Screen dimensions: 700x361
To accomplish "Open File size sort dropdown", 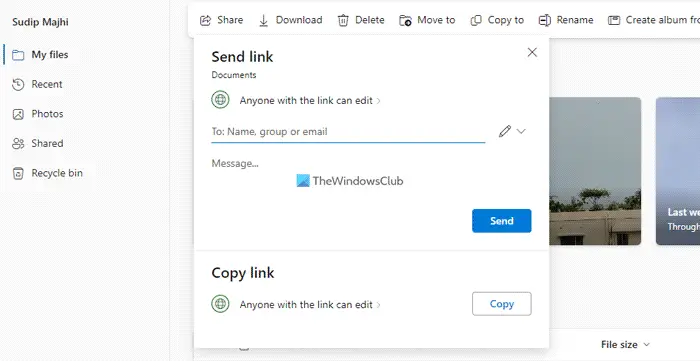I will (625, 344).
